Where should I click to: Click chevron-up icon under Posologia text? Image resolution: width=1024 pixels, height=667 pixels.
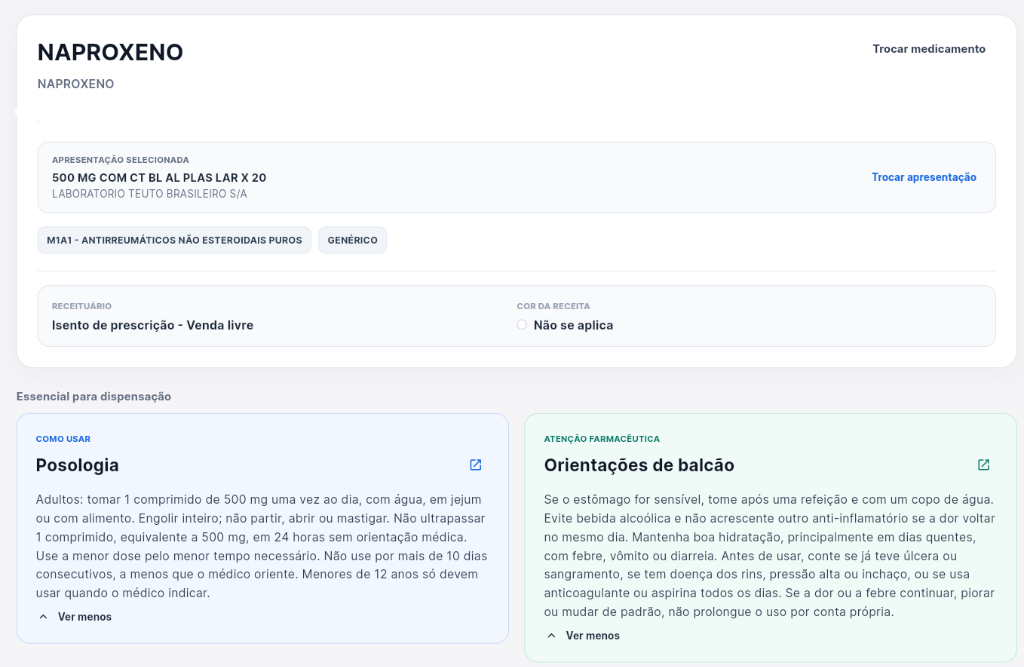pos(43,617)
